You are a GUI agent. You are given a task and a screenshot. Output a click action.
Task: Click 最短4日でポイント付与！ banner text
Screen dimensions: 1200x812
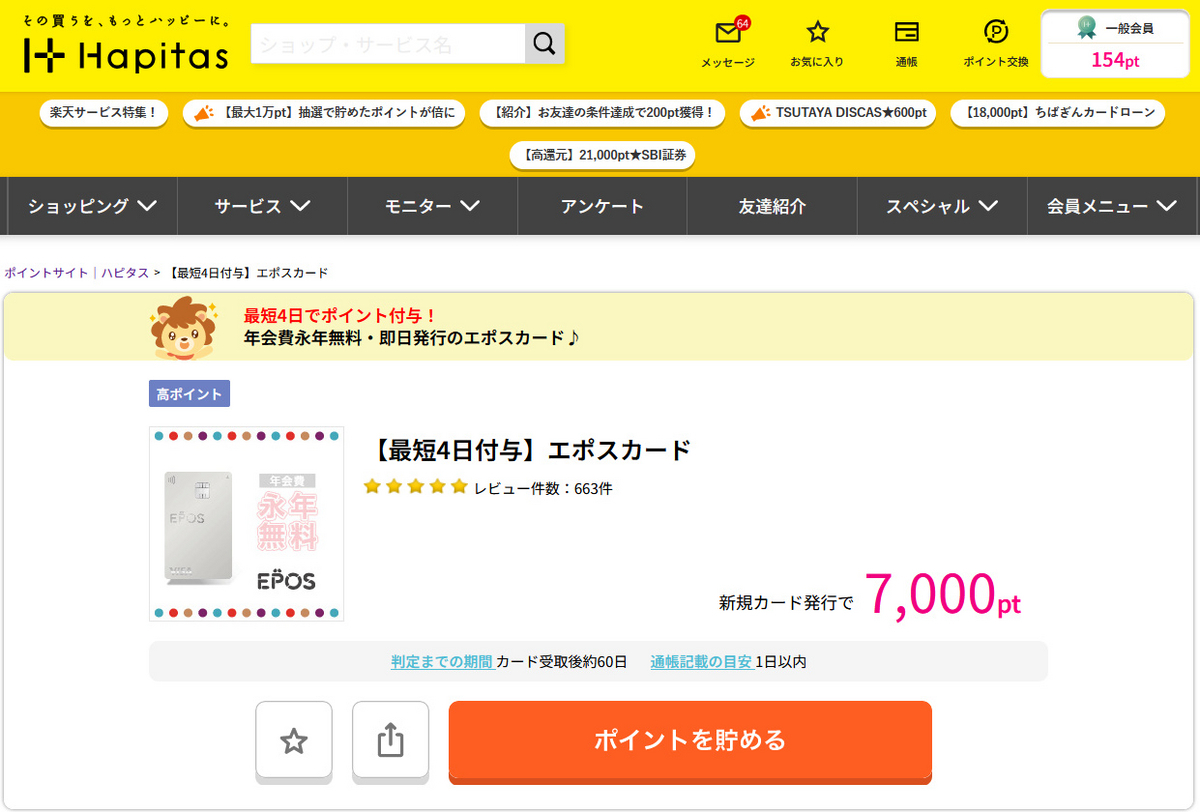point(340,316)
